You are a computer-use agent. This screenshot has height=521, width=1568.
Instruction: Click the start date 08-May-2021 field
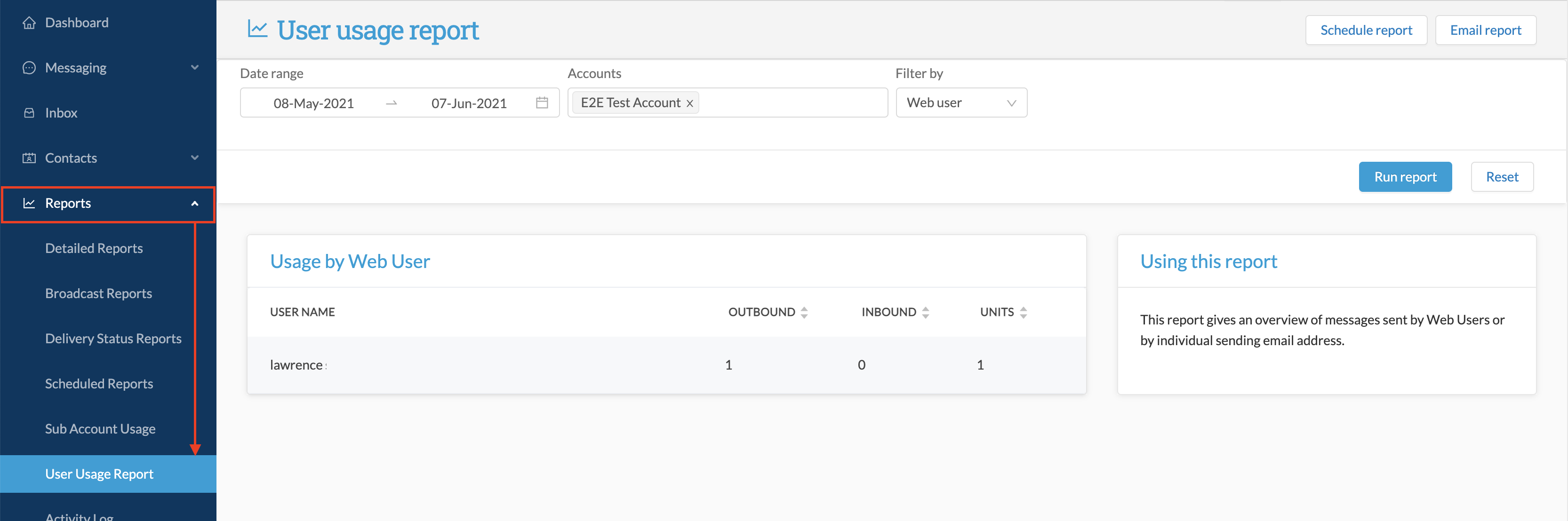click(313, 103)
